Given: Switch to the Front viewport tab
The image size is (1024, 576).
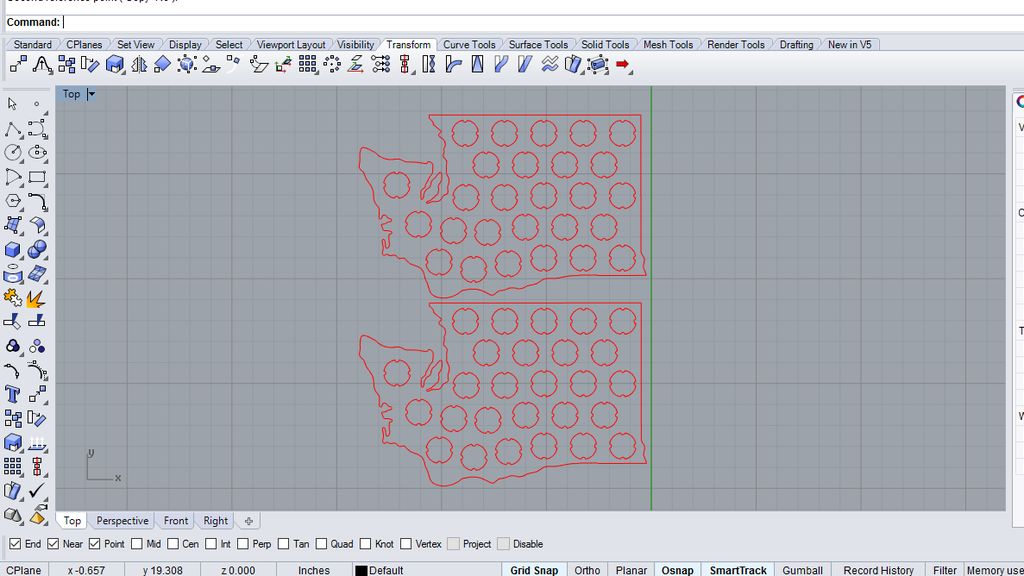Looking at the screenshot, I should tap(176, 520).
